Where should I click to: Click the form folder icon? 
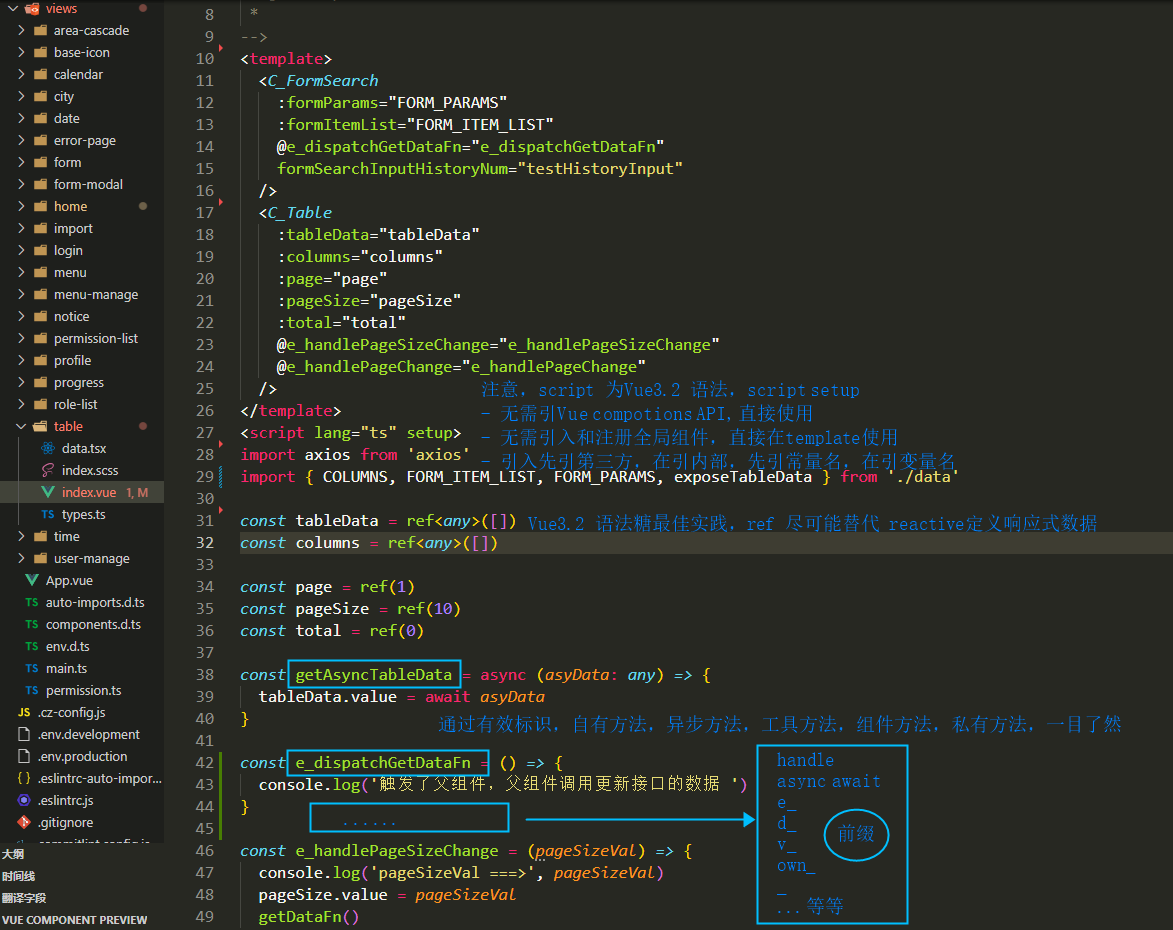pos(40,162)
